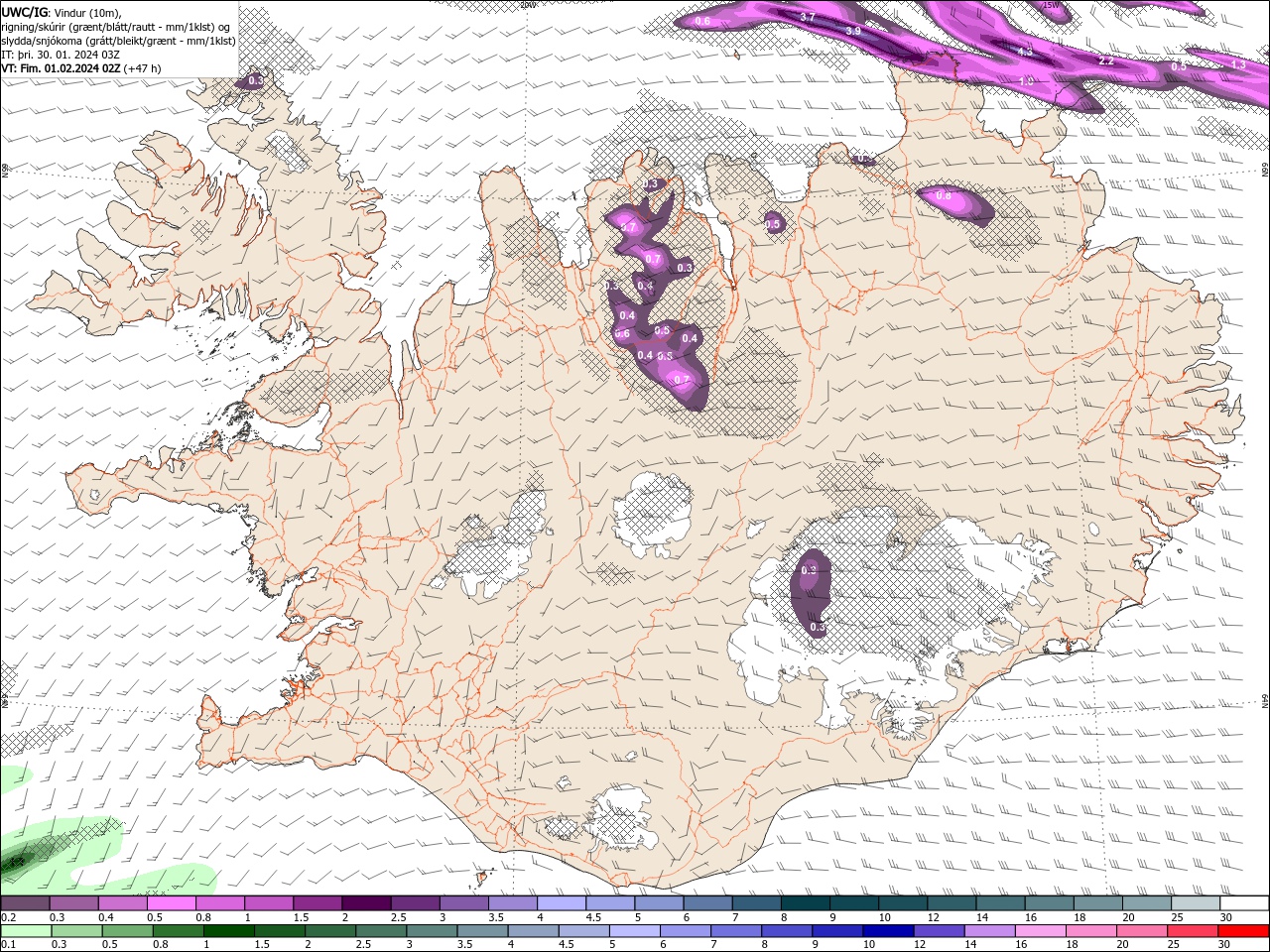Click the '2.2' snowfall value label
Viewport: 1270px width, 952px height.
point(1107,61)
